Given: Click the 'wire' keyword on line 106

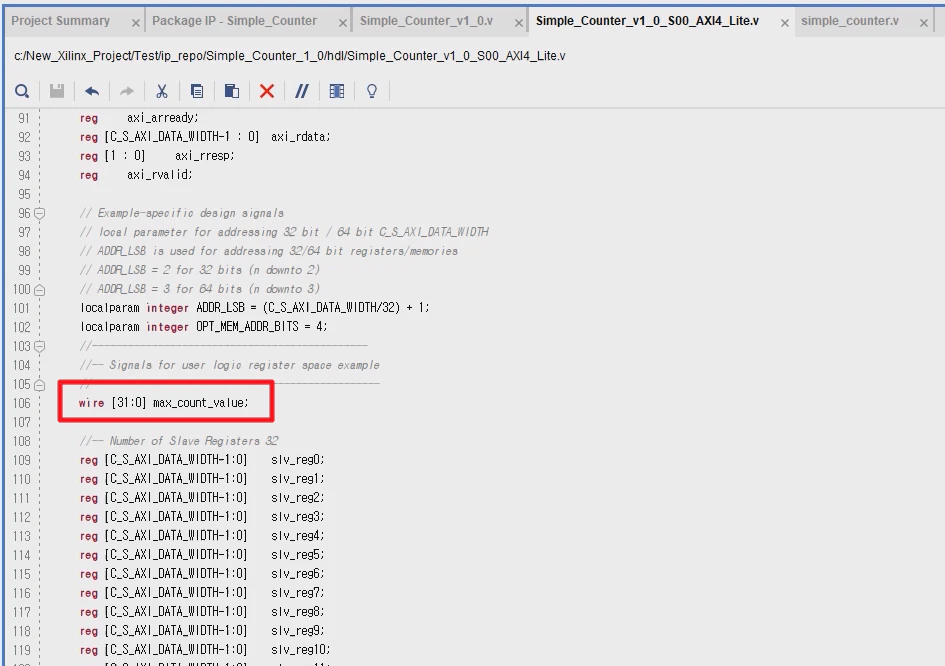Looking at the screenshot, I should click(92, 403).
